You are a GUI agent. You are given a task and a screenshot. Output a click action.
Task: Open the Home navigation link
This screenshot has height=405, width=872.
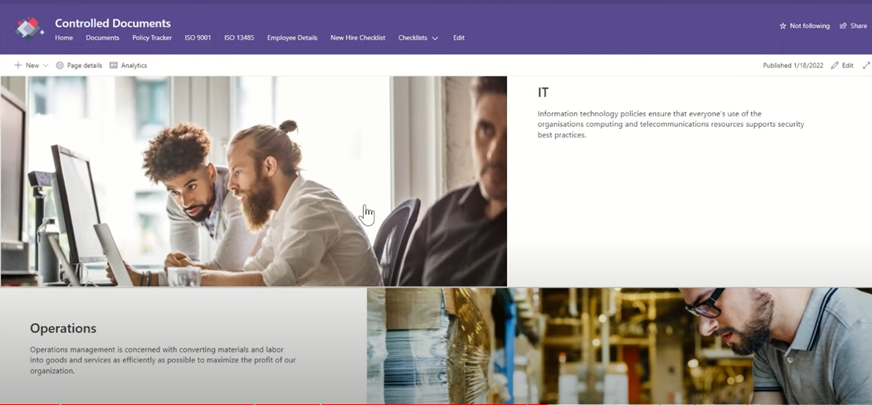64,38
